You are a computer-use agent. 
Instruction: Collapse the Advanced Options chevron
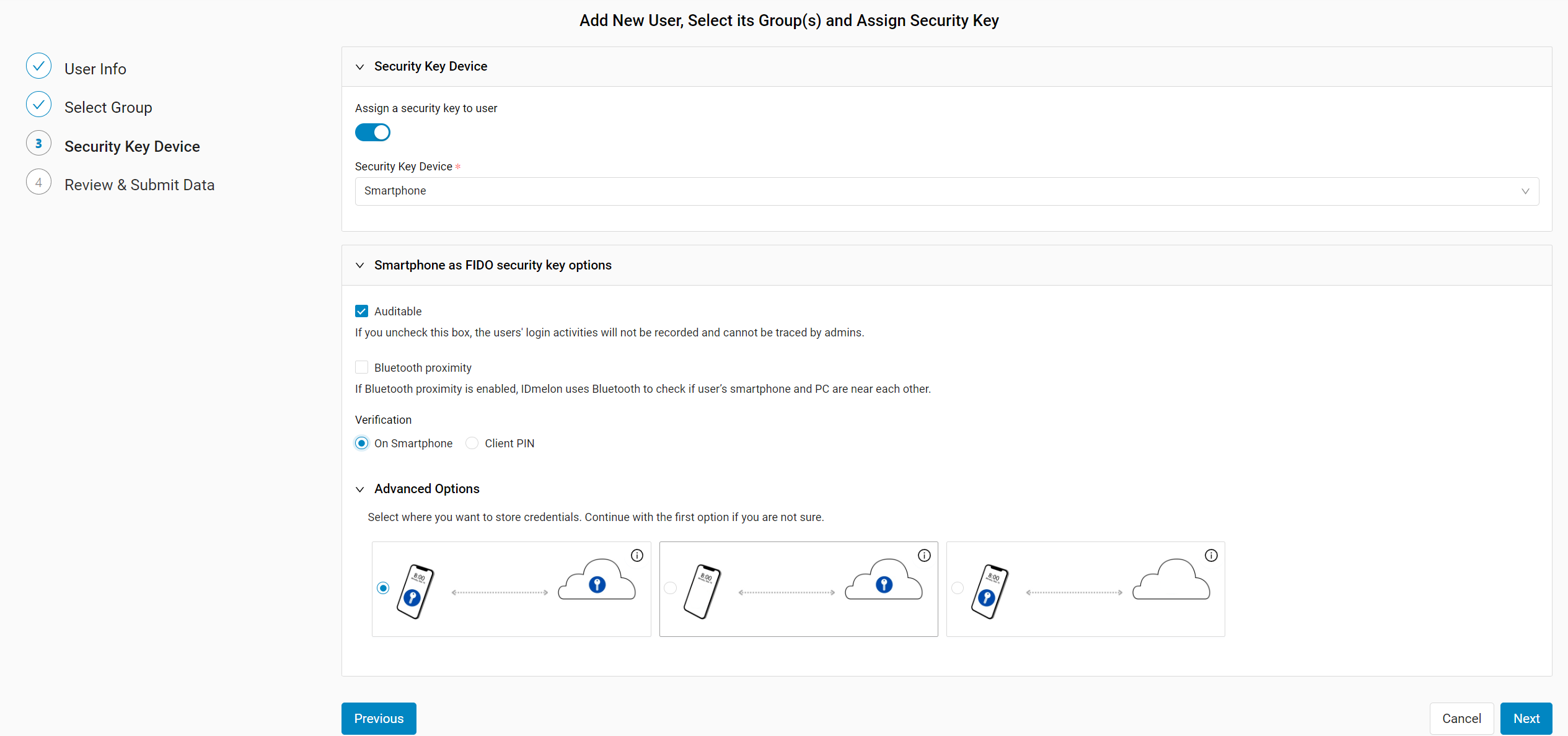(359, 489)
